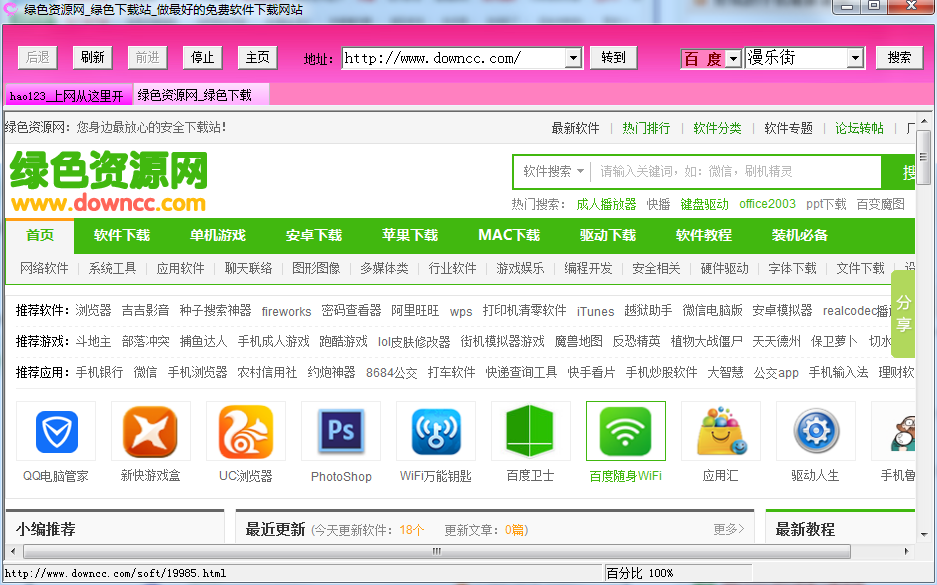Expand the 软件搜索 category dropdown
The width and height of the screenshot is (937, 585).
pos(554,172)
